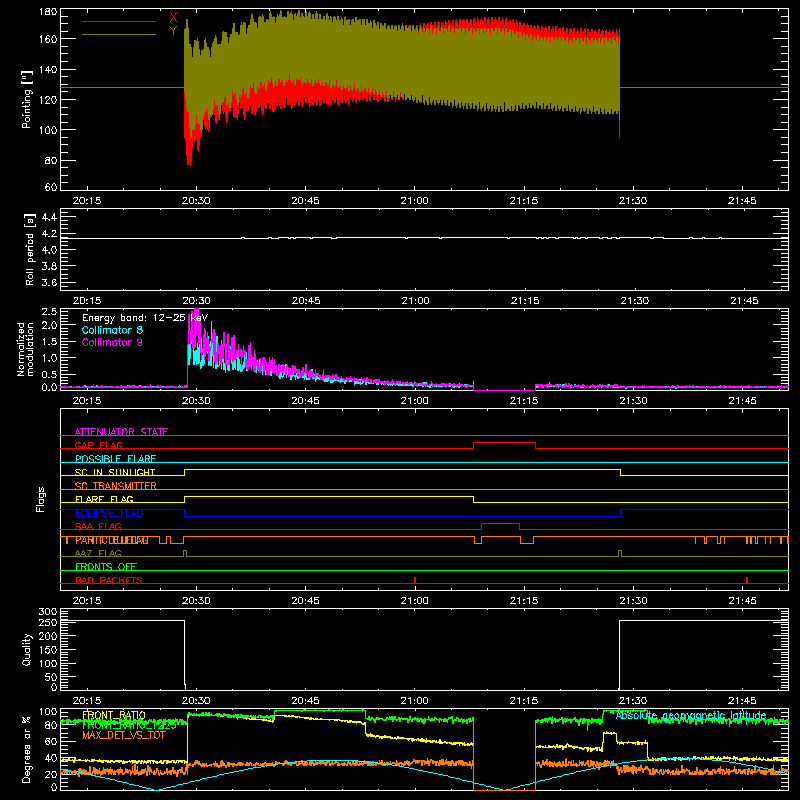Click the BAD_PACKETS spike near 21:45

tap(747, 580)
